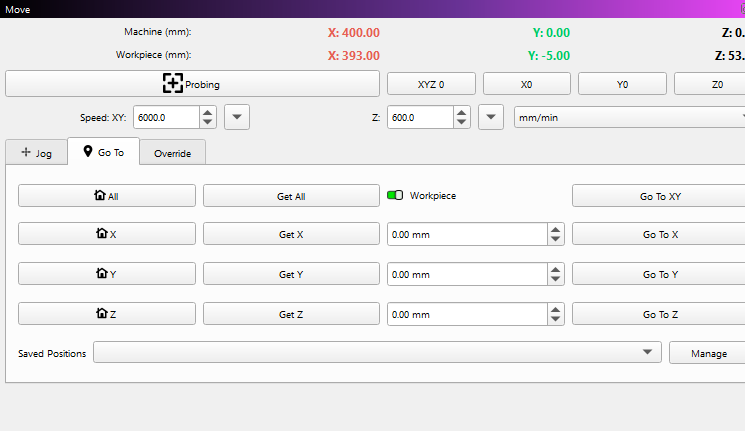Home the X axis
The height and width of the screenshot is (431, 745).
pos(107,234)
